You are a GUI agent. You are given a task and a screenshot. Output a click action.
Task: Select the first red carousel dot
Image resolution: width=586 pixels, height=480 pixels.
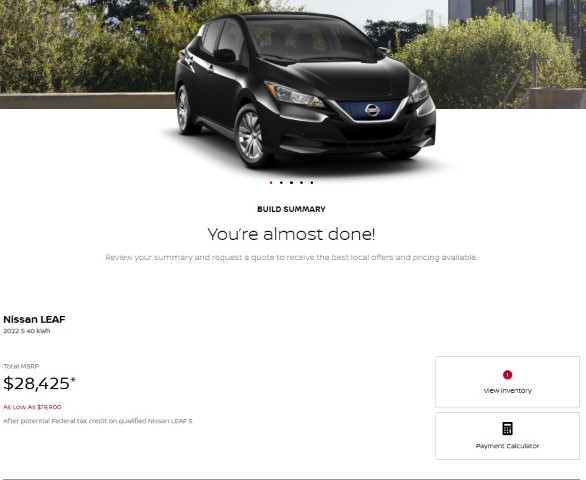pyautogui.click(x=271, y=182)
